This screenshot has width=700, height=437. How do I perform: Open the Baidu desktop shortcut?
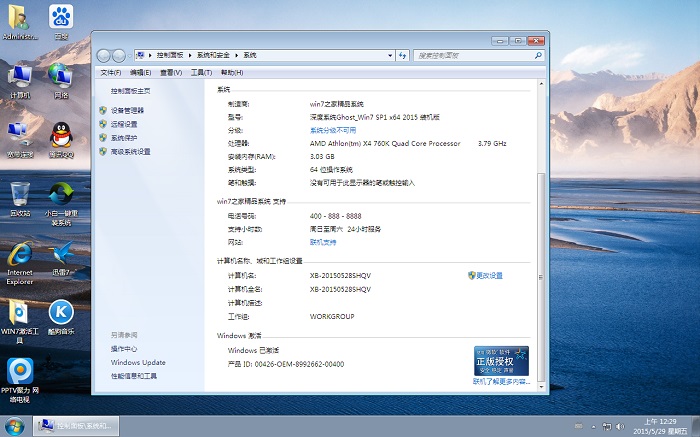coord(60,19)
